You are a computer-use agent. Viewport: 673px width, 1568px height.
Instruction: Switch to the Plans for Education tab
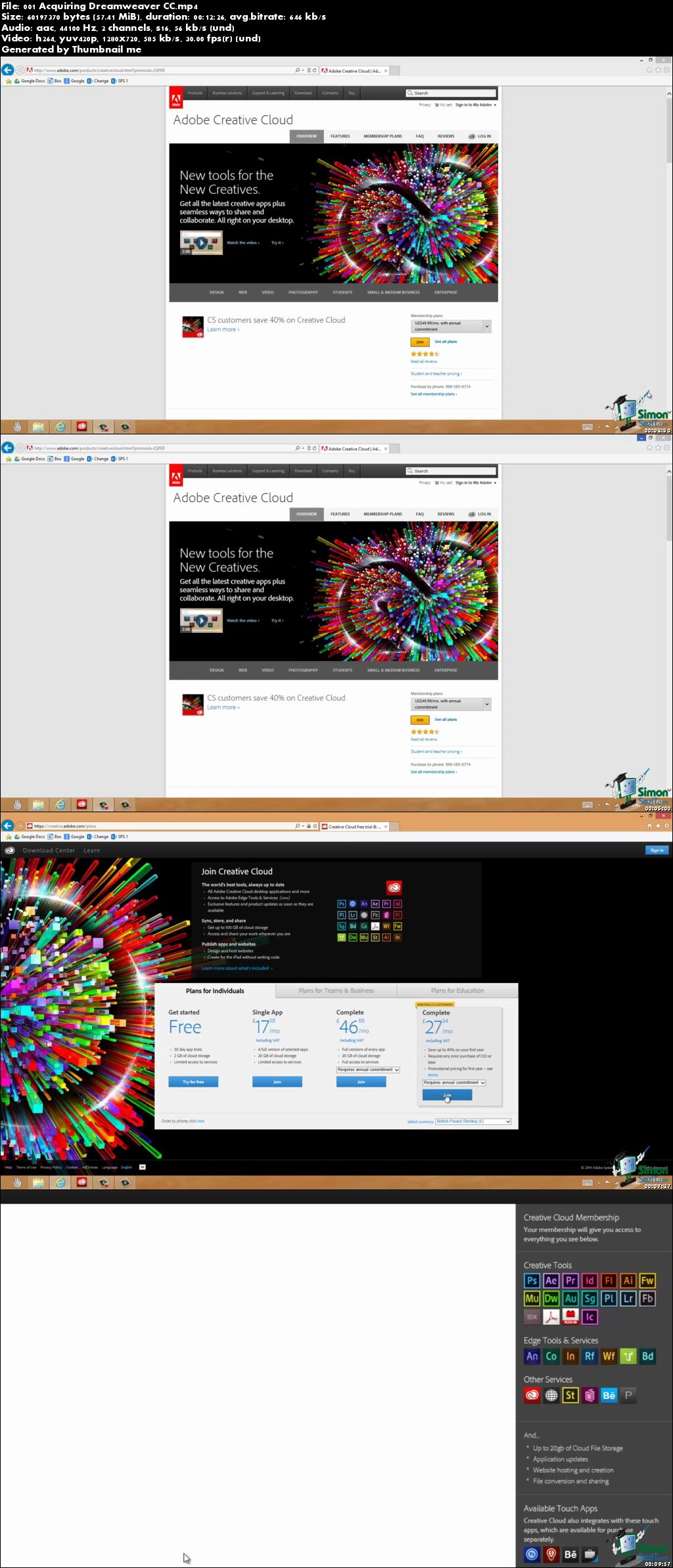coord(457,991)
